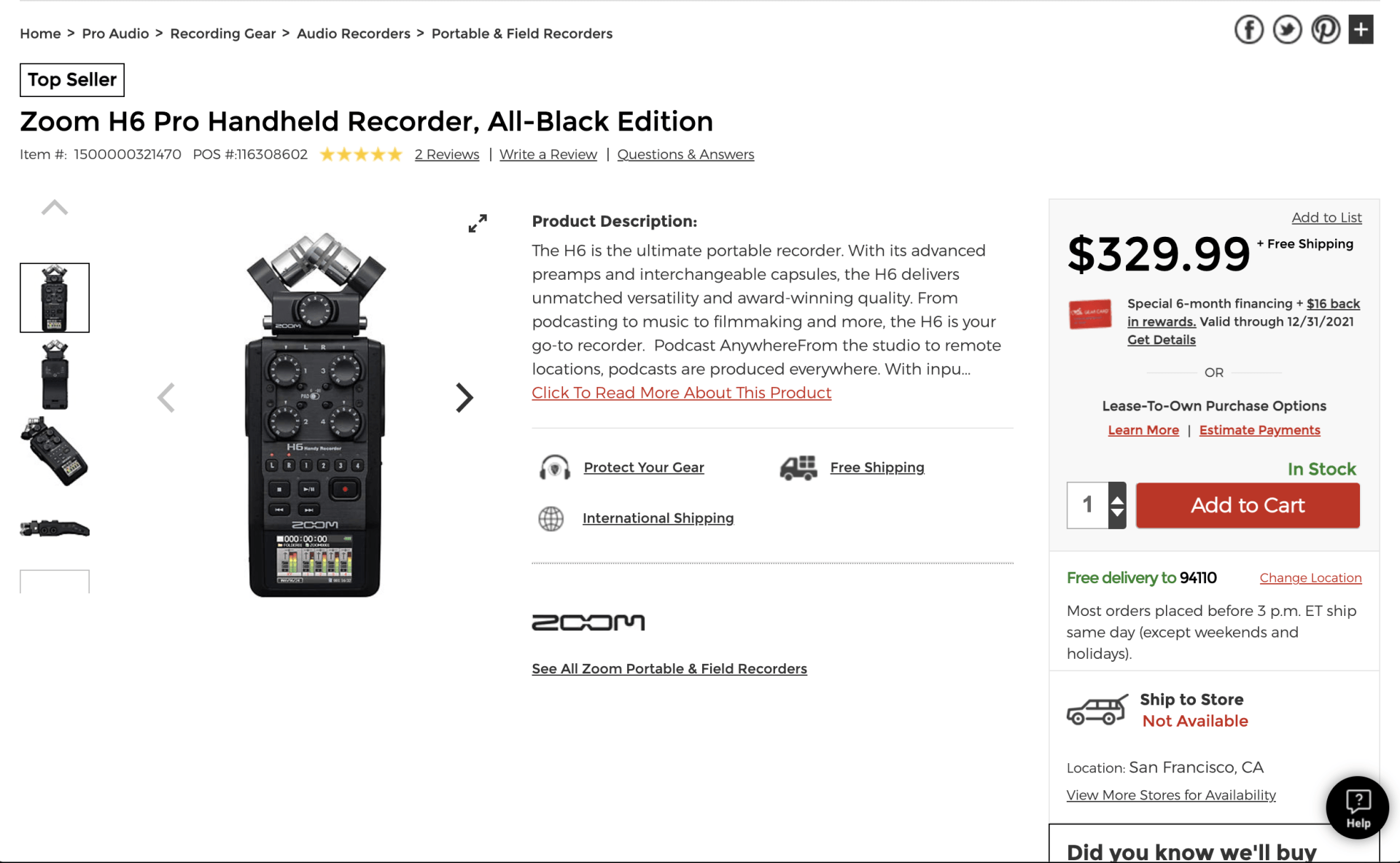Click the International Shipping globe icon
This screenshot has width=1400, height=863.
pos(551,518)
